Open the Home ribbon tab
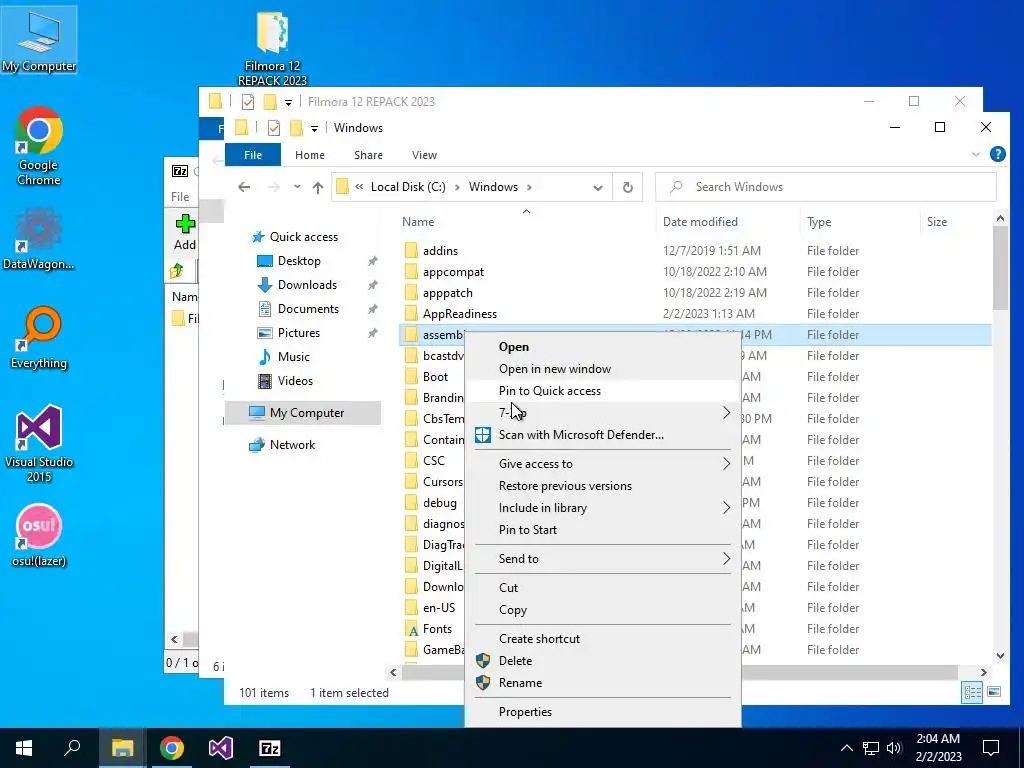Viewport: 1024px width, 768px height. point(310,155)
